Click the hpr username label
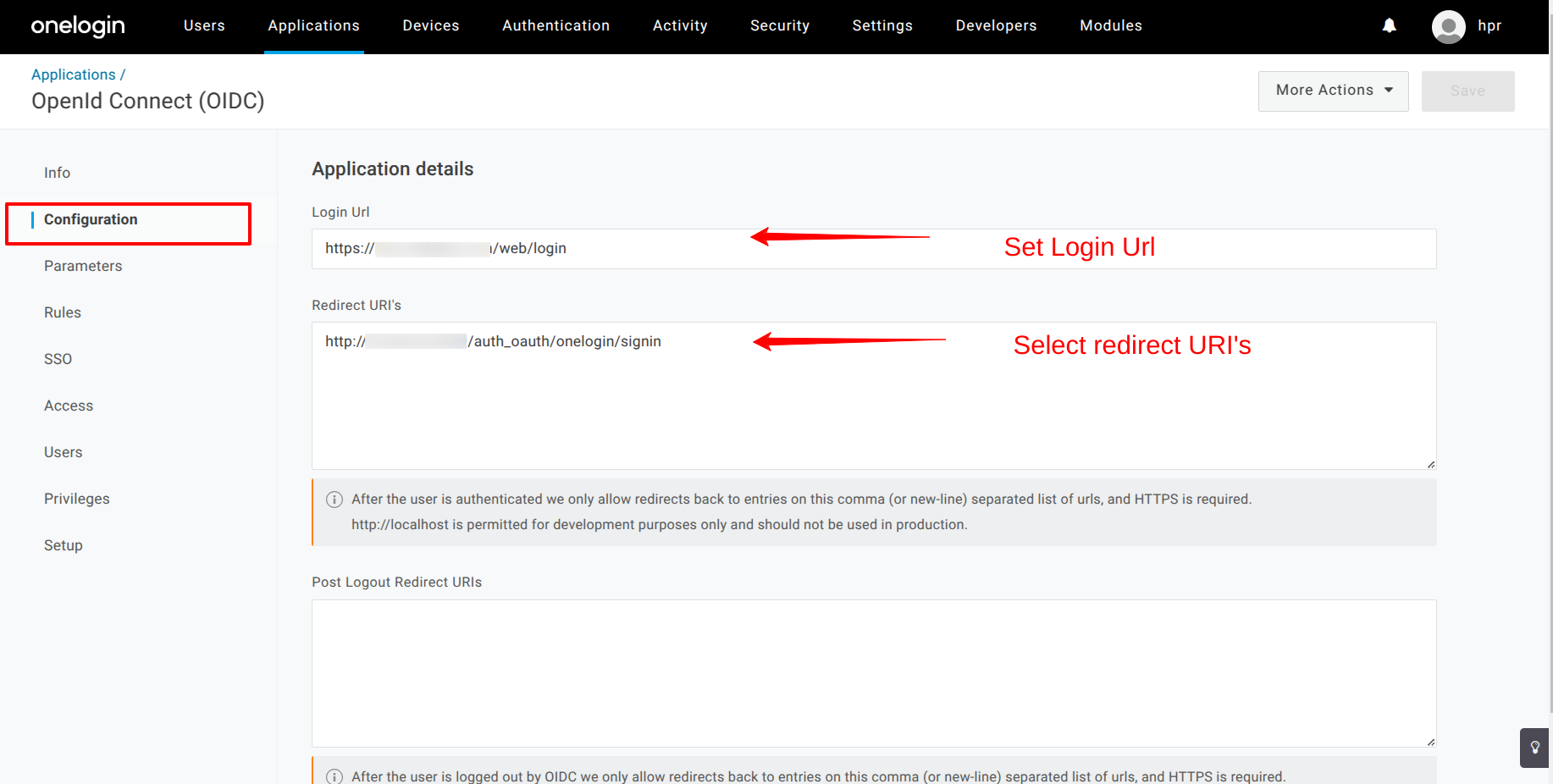 (1489, 25)
